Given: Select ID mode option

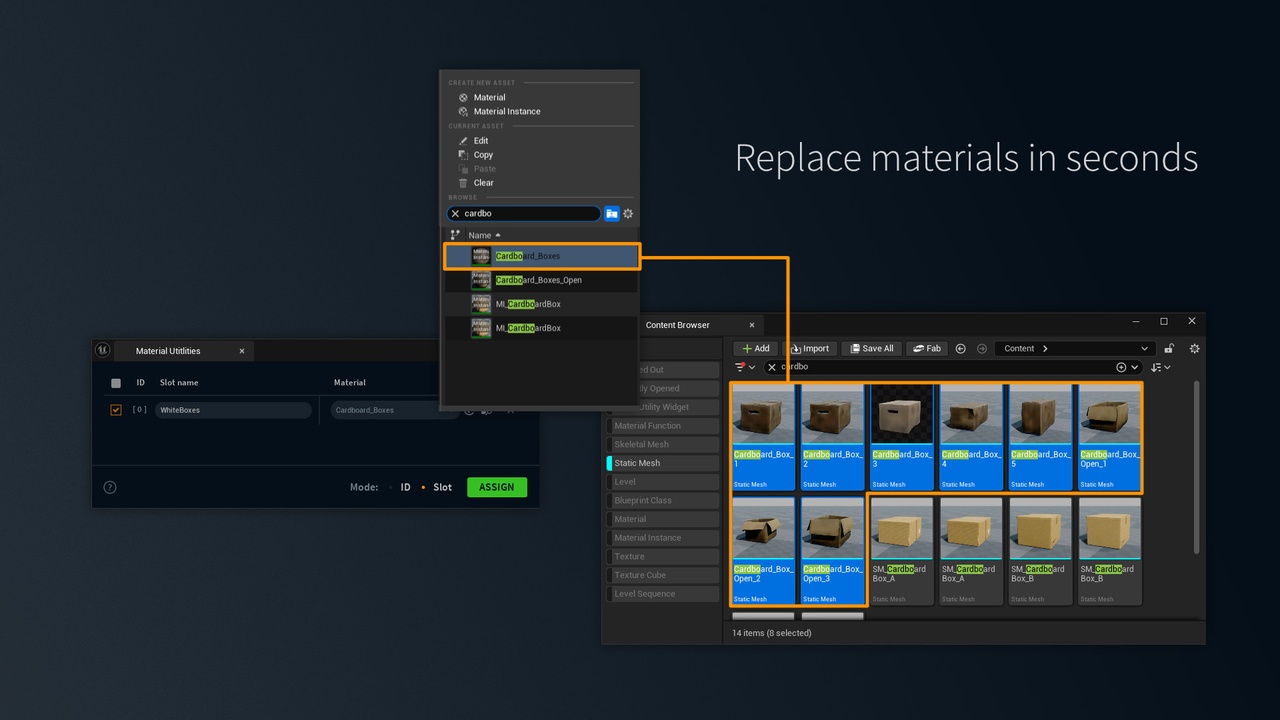Looking at the screenshot, I should (405, 487).
